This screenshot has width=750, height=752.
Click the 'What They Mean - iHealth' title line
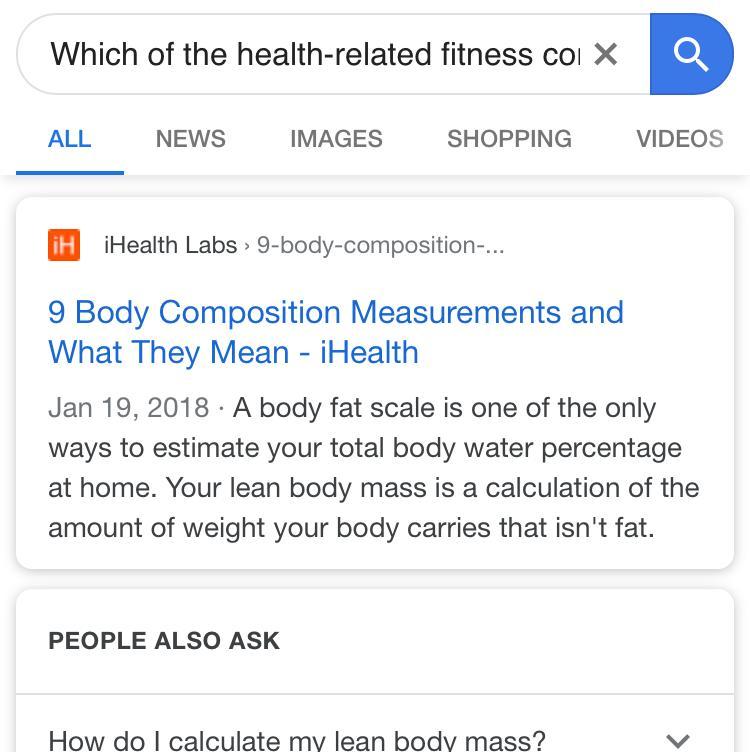click(x=234, y=352)
